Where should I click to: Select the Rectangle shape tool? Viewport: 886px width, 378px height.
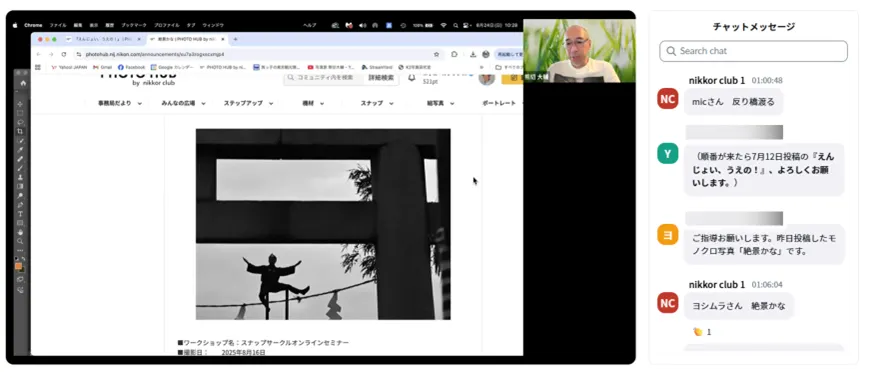click(20, 223)
